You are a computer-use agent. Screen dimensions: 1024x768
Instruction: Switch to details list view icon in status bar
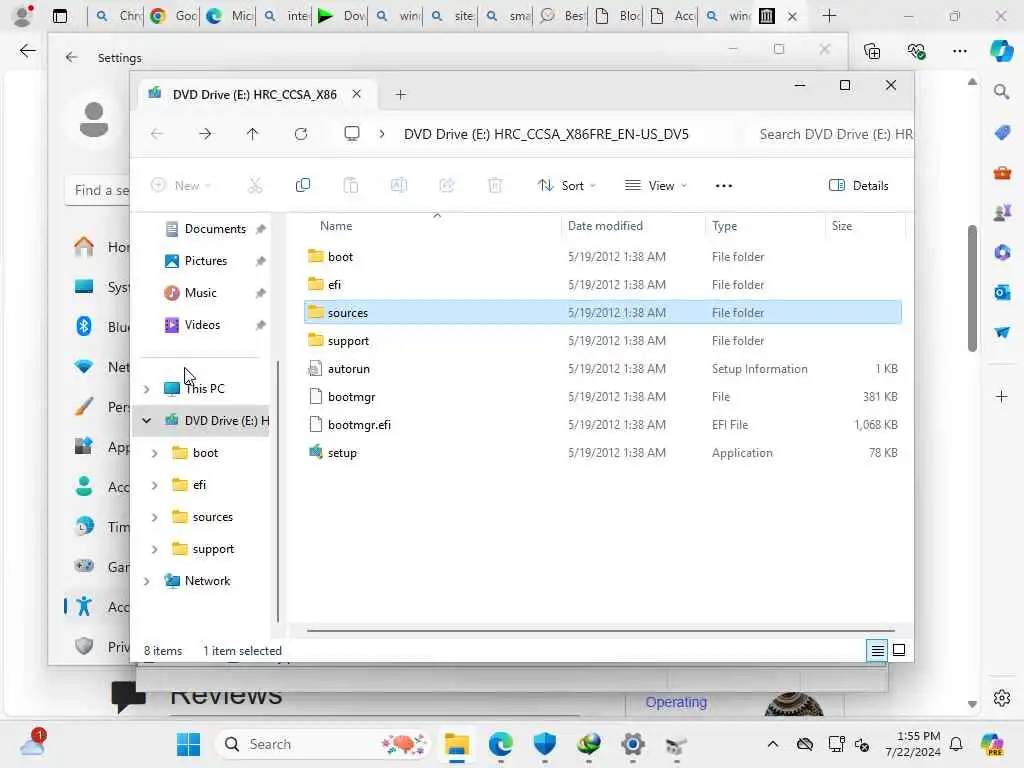tap(877, 650)
